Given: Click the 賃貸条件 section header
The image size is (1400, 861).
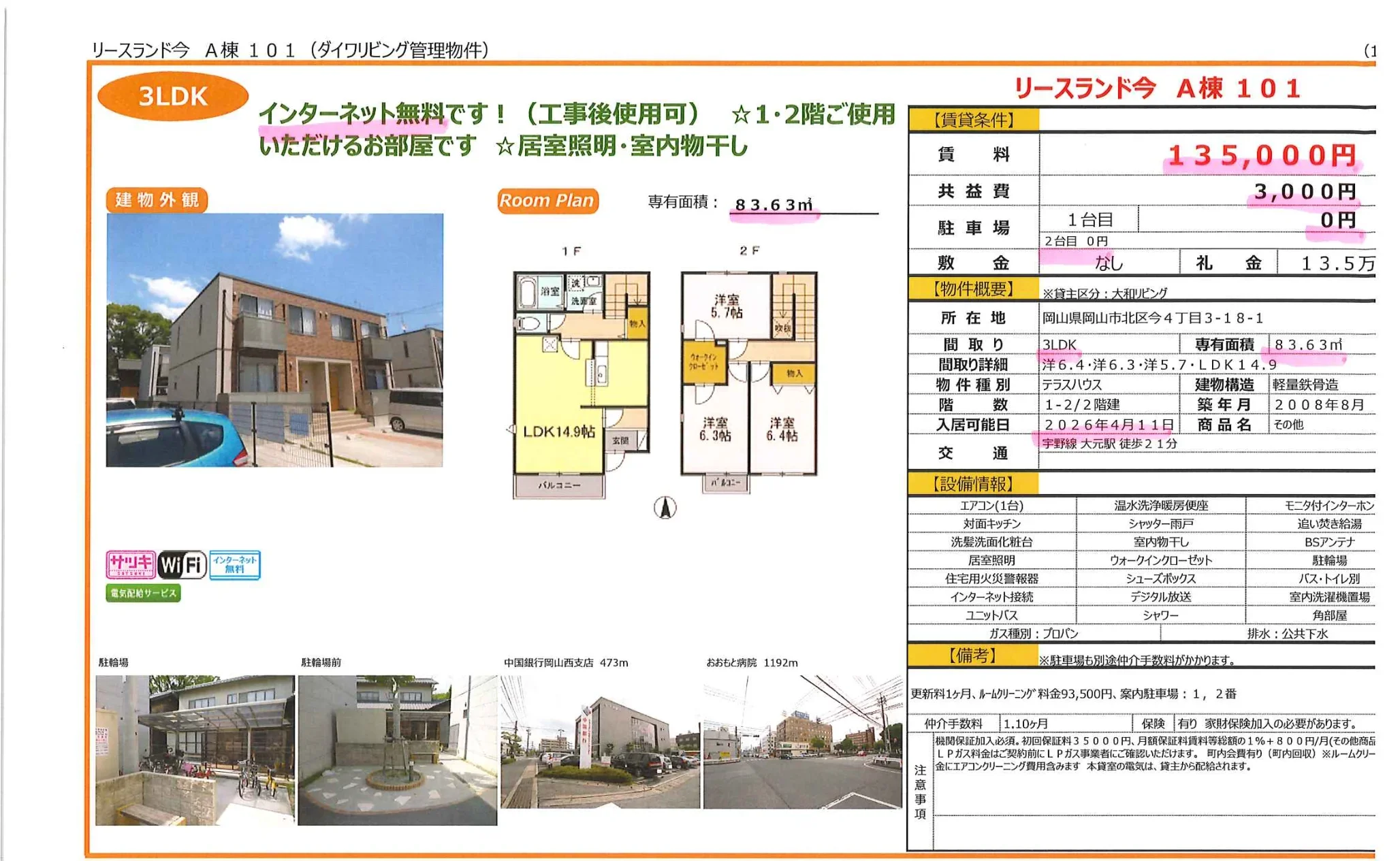Looking at the screenshot, I should pos(974,120).
